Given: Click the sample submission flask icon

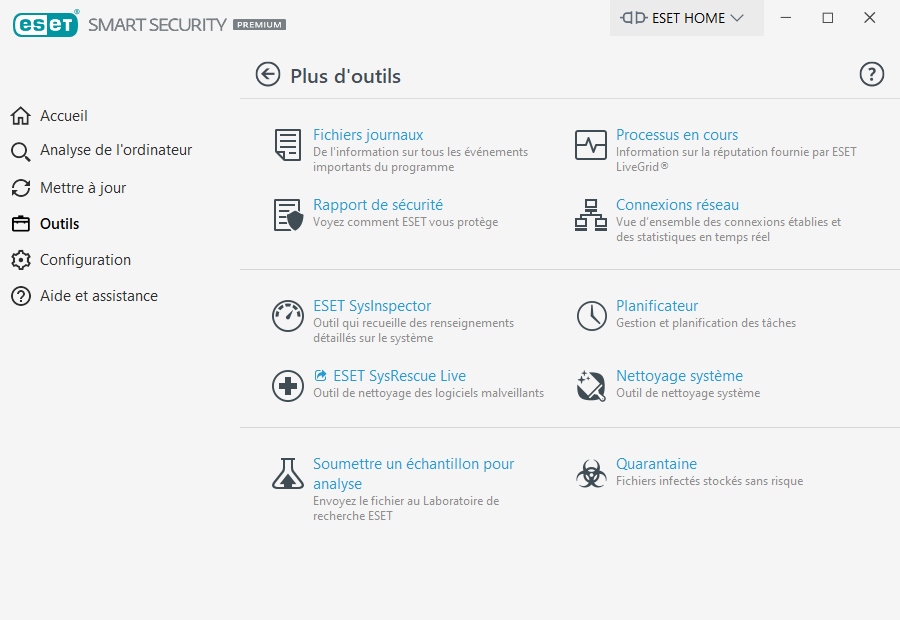Looking at the screenshot, I should point(288,474).
